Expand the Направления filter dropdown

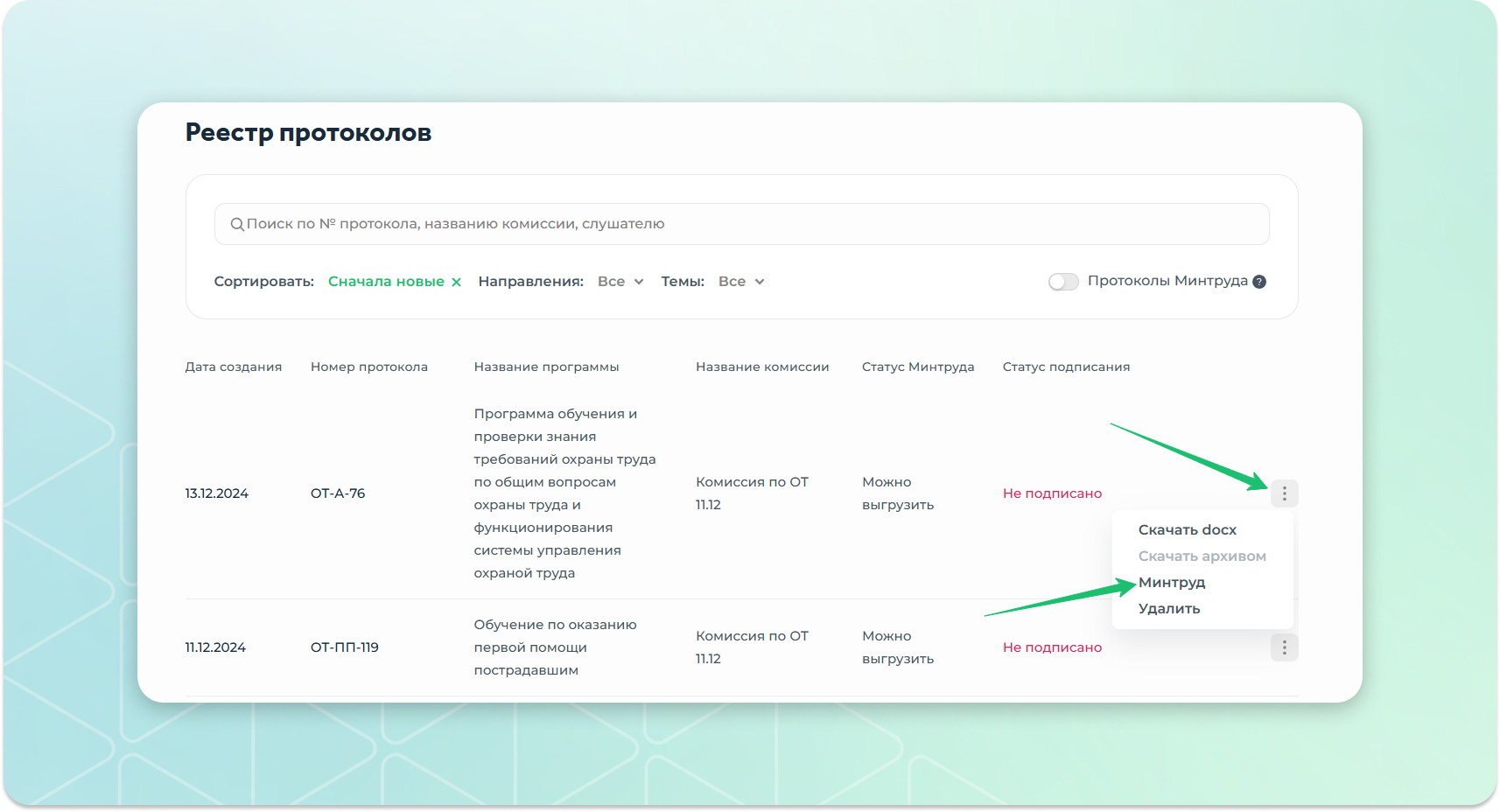620,282
